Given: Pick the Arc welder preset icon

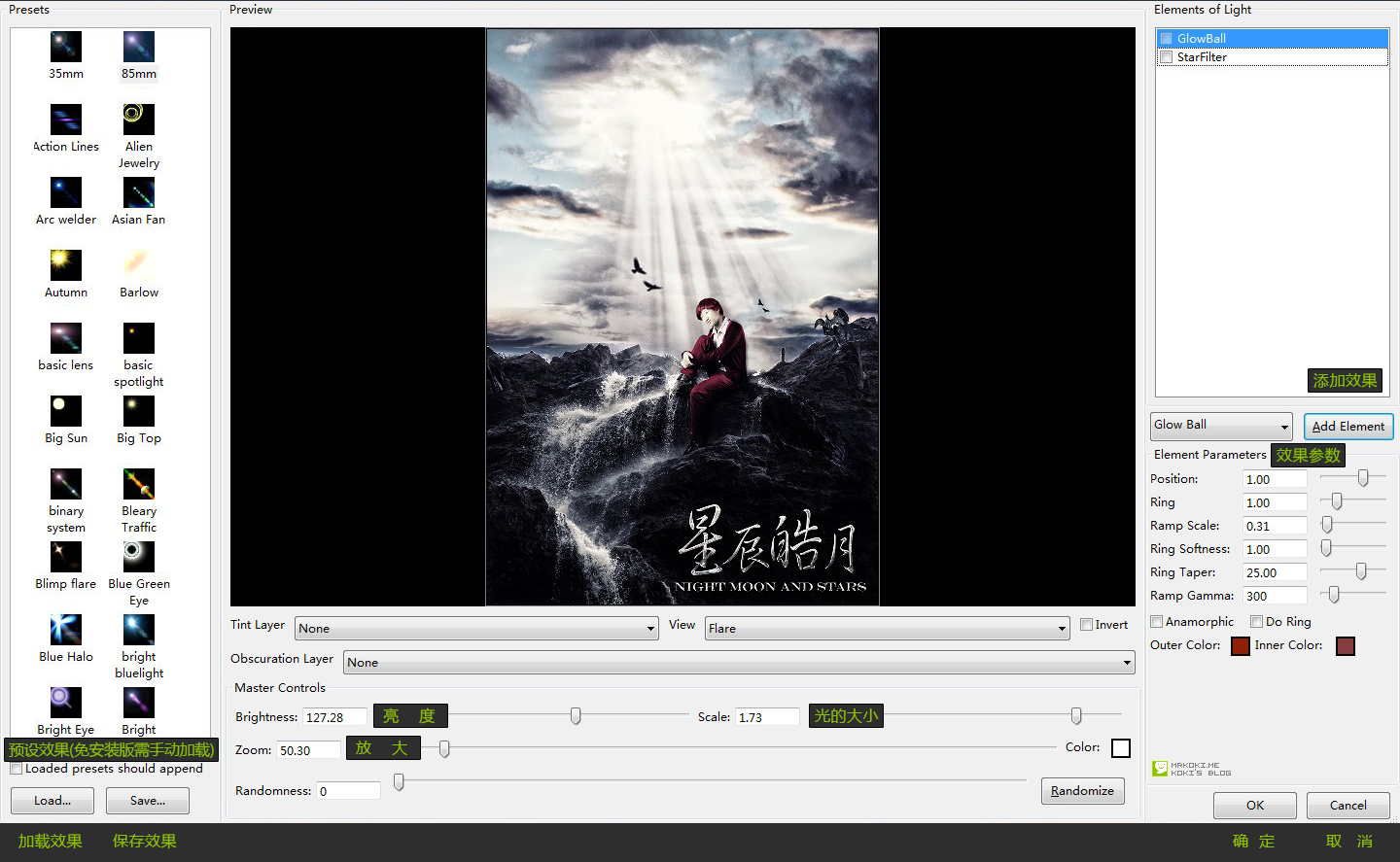Looking at the screenshot, I should coord(66,192).
